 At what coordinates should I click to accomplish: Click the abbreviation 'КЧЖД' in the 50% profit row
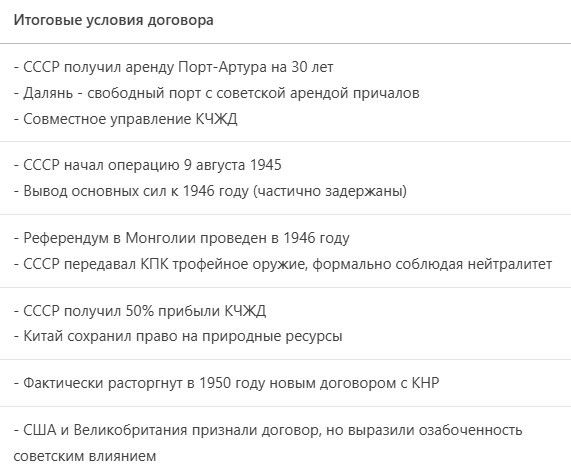(245, 311)
